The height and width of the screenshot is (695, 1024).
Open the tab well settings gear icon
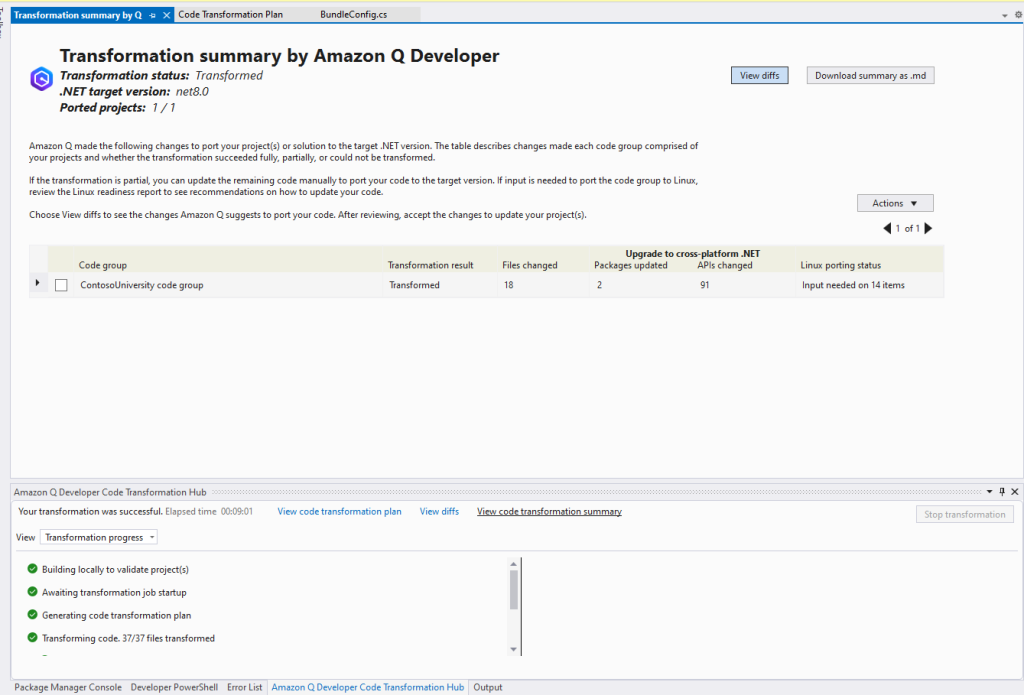pos(1018,15)
